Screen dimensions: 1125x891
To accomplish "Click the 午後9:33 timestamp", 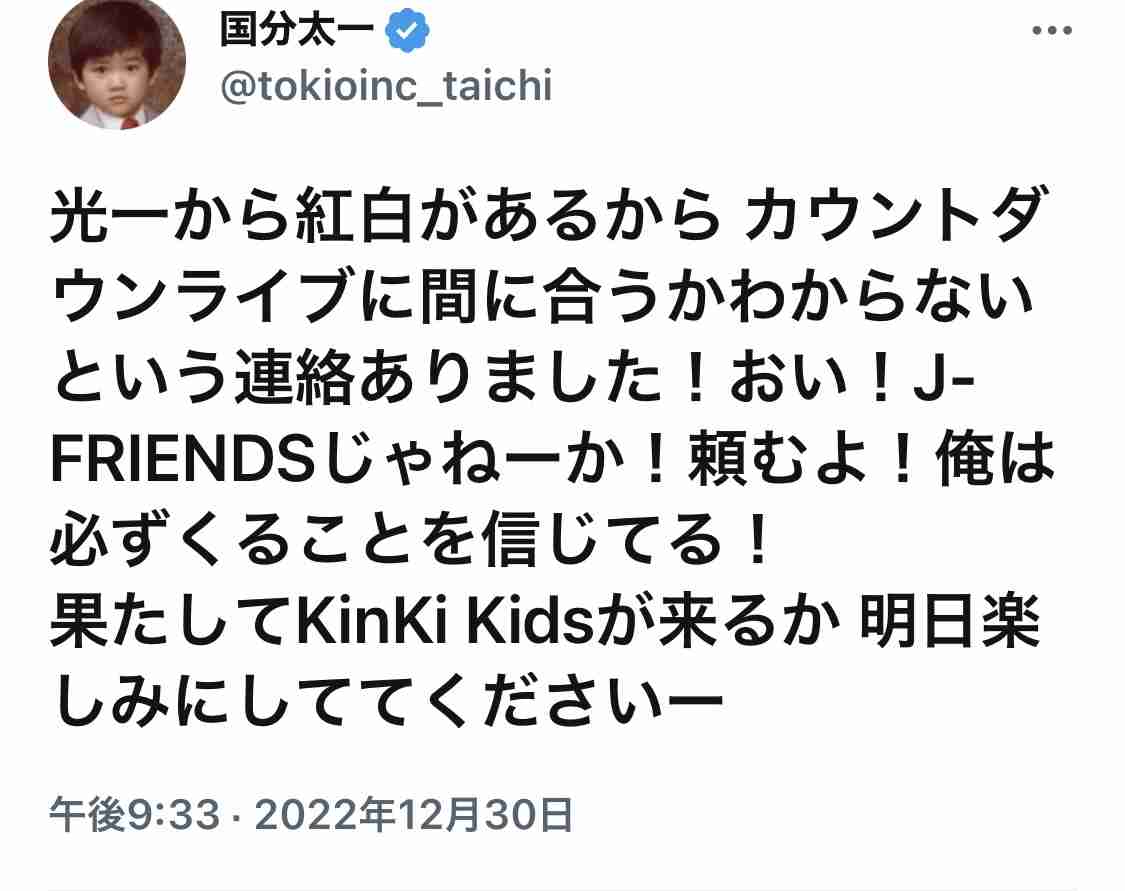I will (x=134, y=815).
